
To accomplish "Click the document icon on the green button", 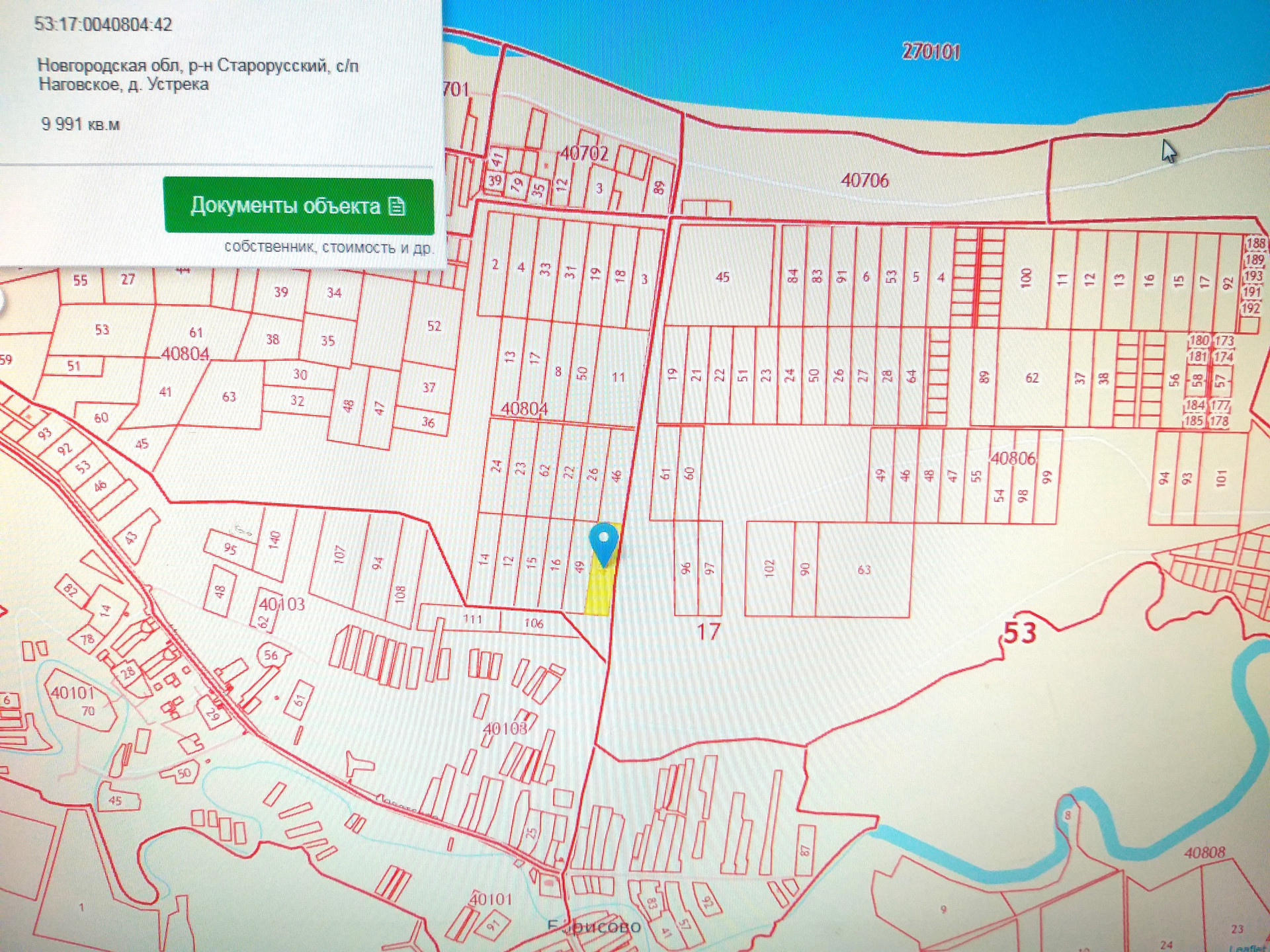I will point(397,206).
